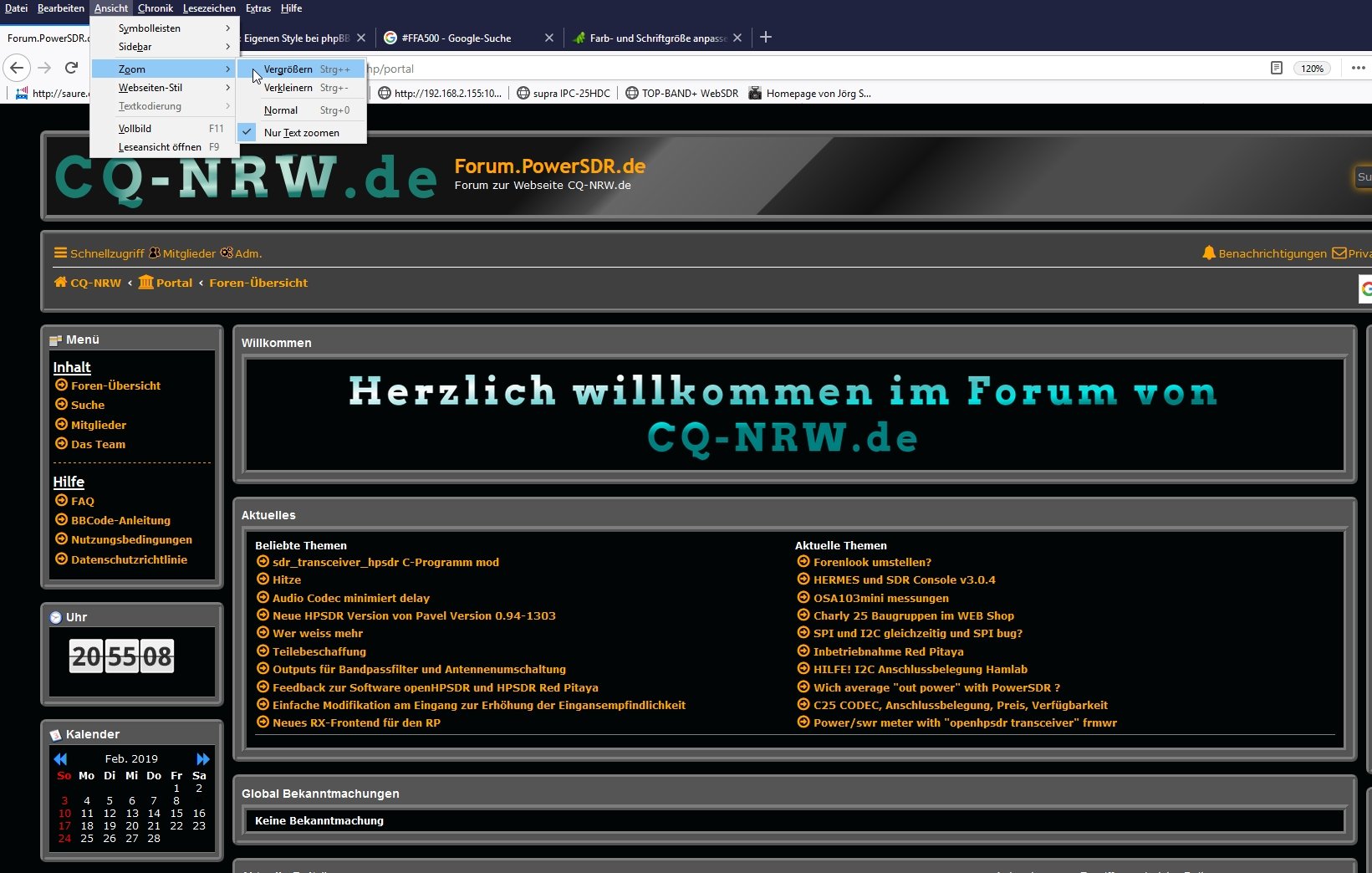The width and height of the screenshot is (1372, 873).
Task: Select Vollbild from Ansicht menu
Action: (165, 128)
